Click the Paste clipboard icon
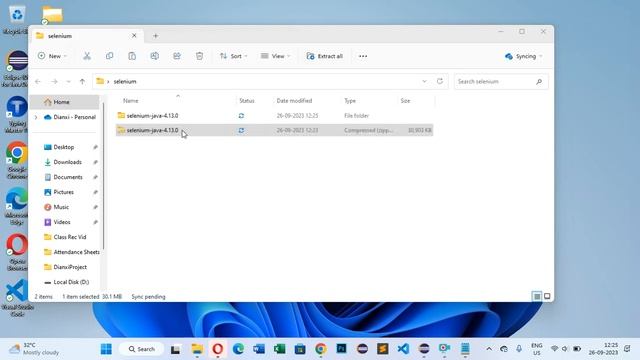640x360 pixels. click(x=132, y=56)
